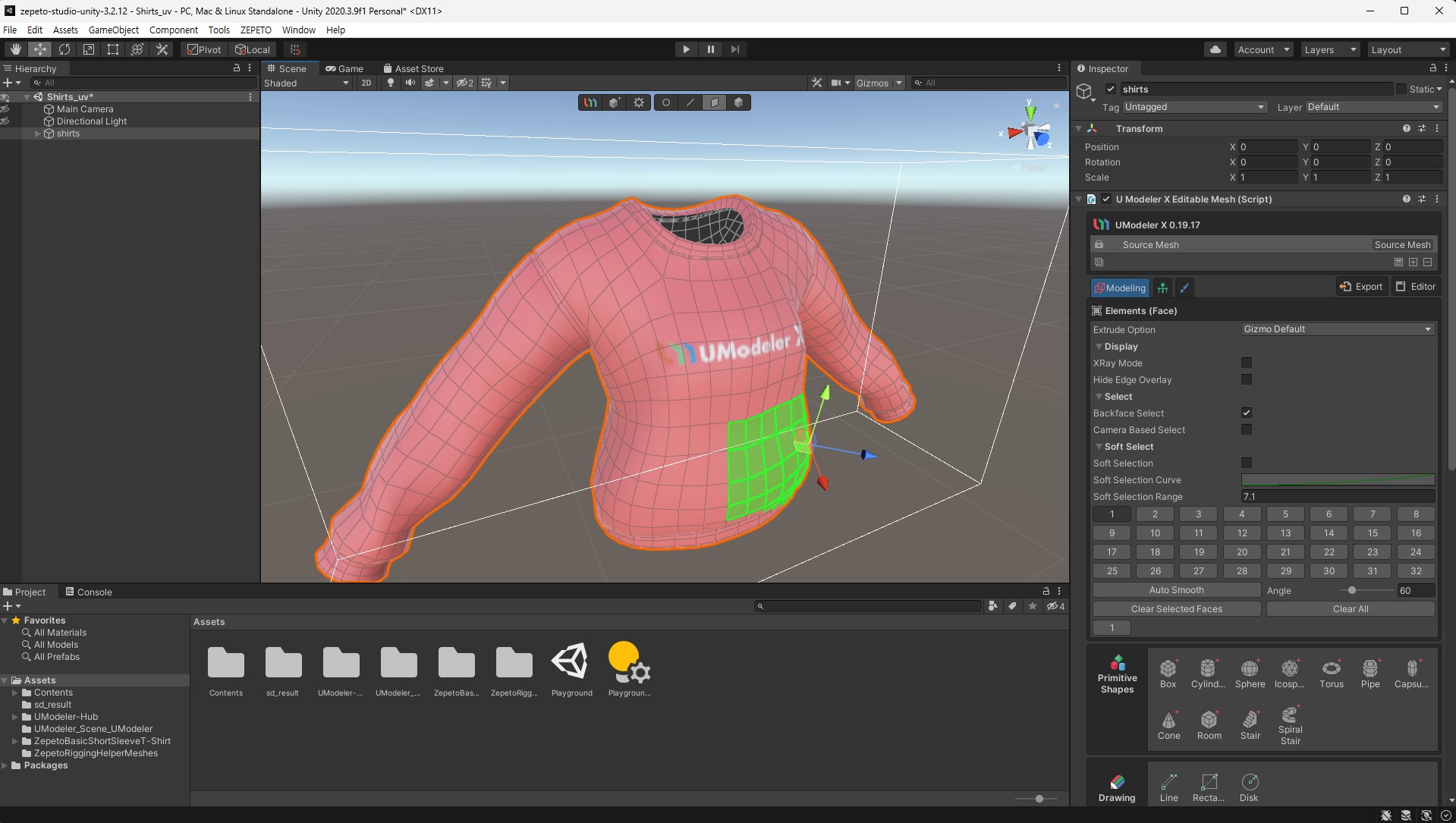1456x823 pixels.
Task: Click the Clear Selected Faces button
Action: (x=1177, y=609)
